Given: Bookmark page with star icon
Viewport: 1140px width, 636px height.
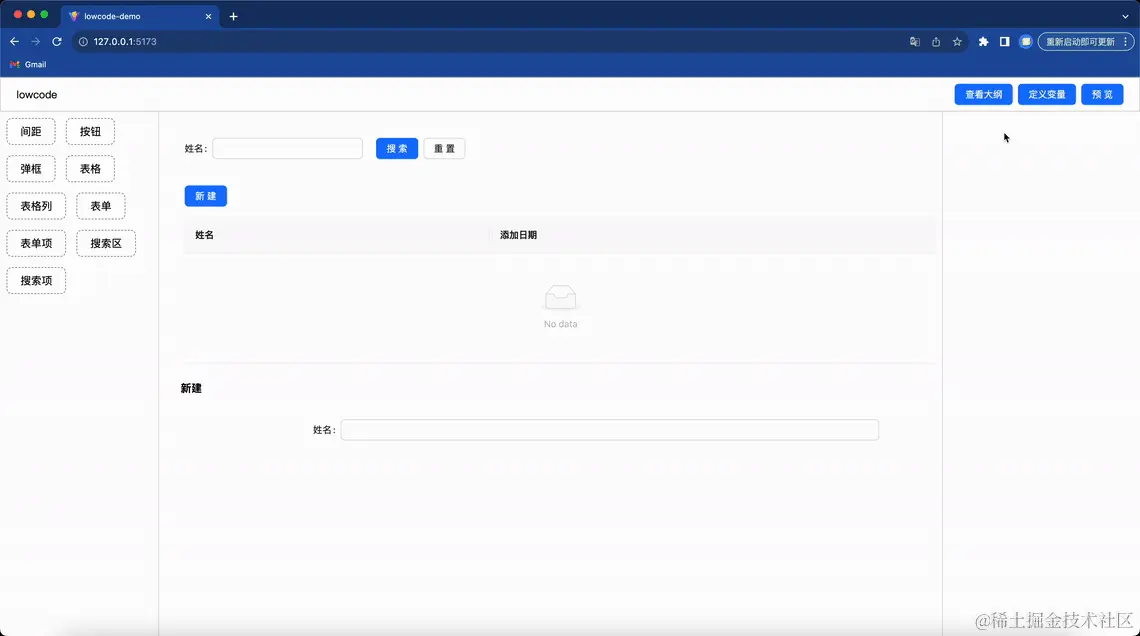Looking at the screenshot, I should click(957, 41).
